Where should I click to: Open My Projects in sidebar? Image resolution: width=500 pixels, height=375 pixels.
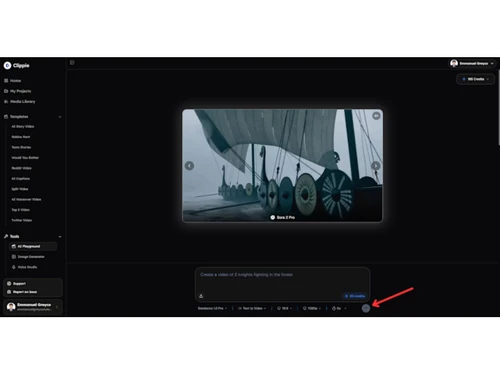pyautogui.click(x=20, y=91)
